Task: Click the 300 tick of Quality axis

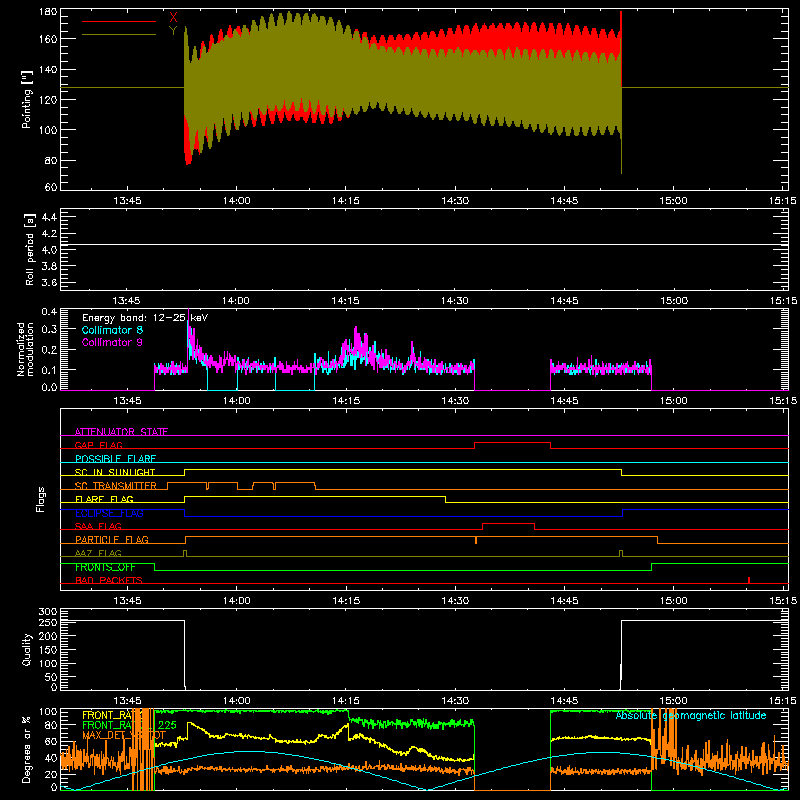Action: [x=47, y=612]
